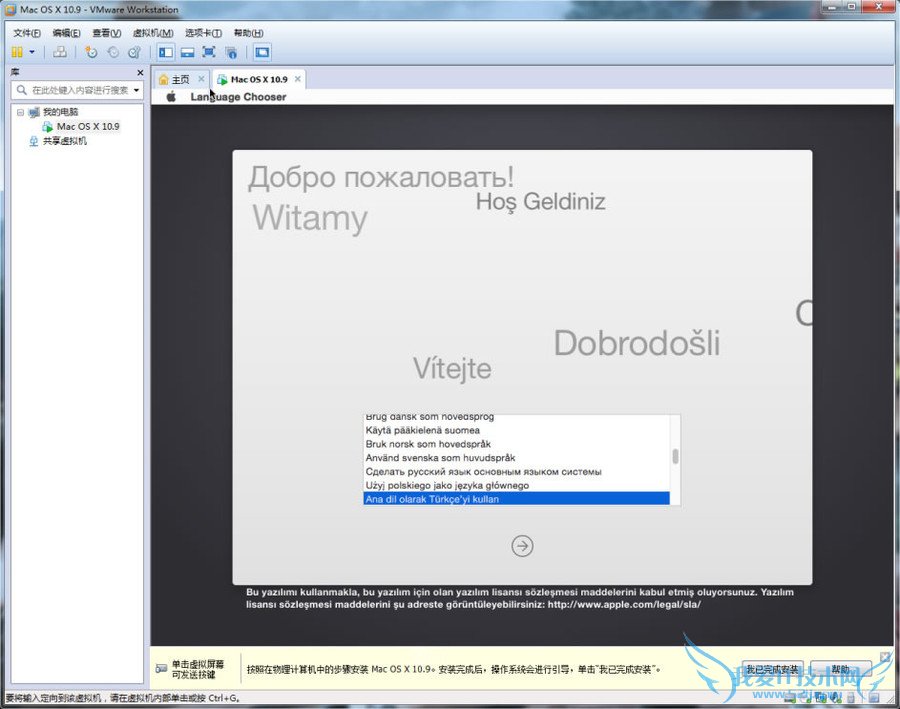
Task: Click the 我已完成安装 button
Action: tap(771, 669)
